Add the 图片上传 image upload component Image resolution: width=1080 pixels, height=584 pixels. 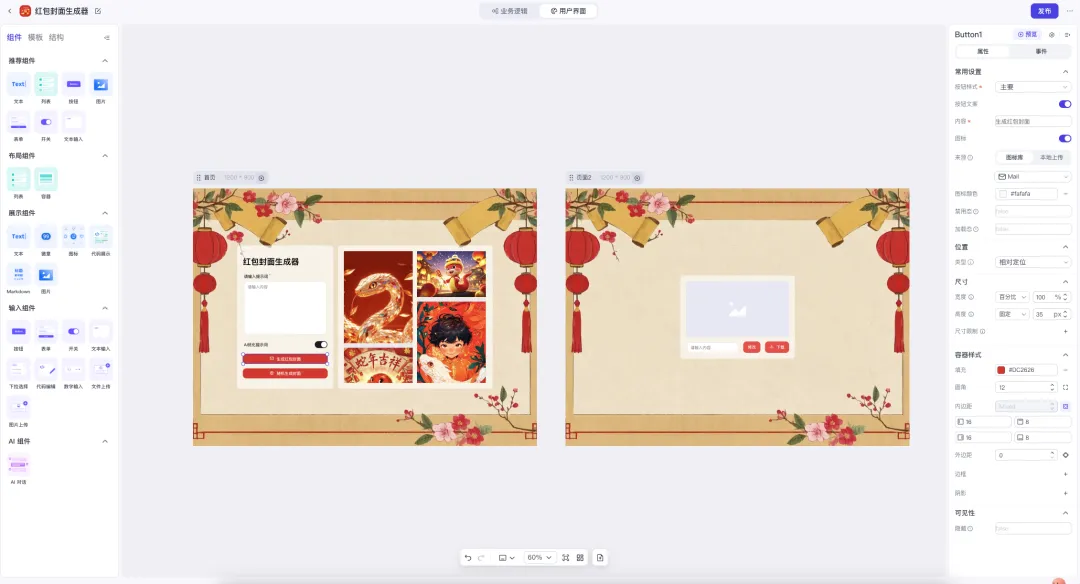tap(19, 408)
